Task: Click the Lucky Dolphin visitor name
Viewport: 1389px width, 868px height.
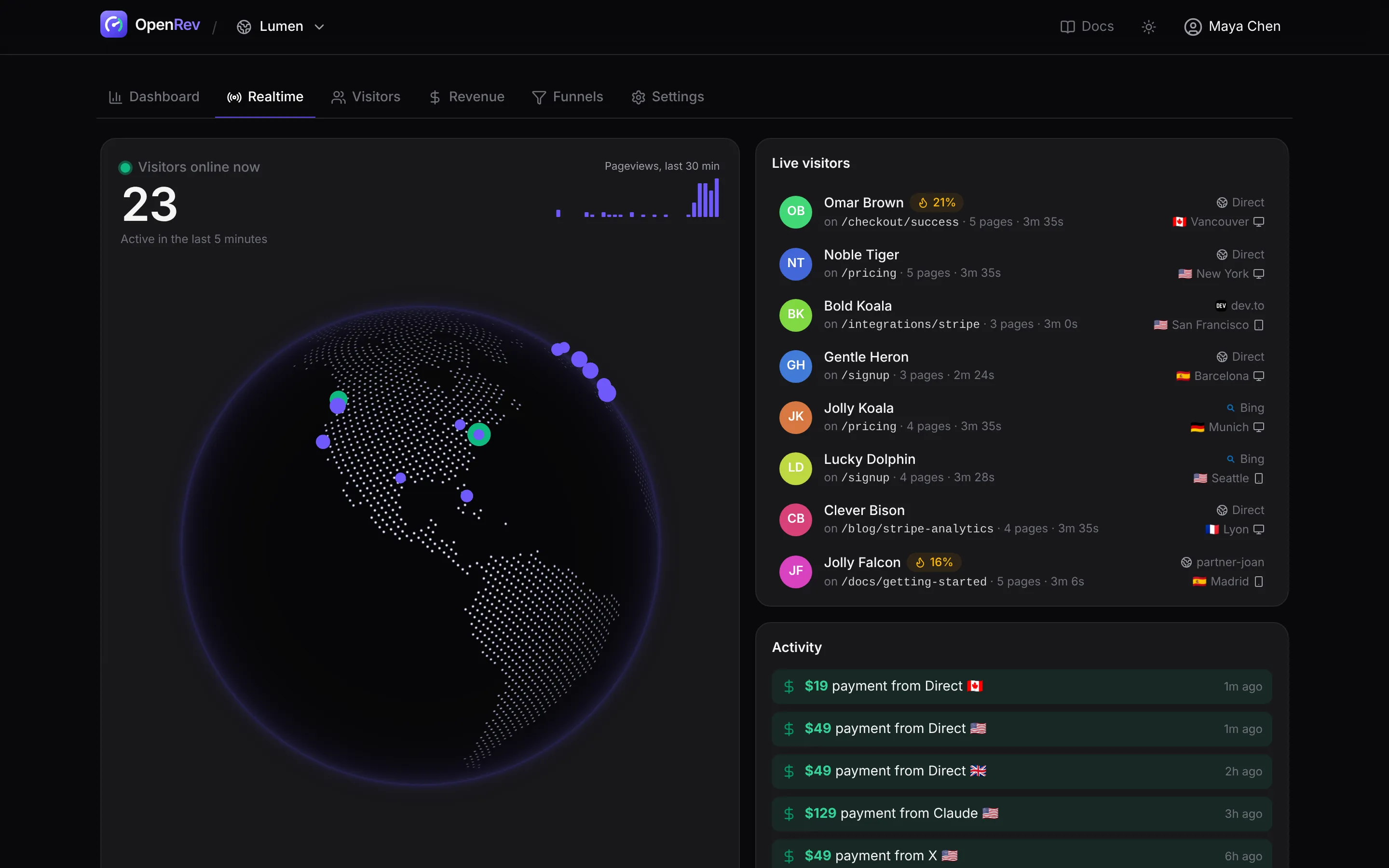Action: [x=870, y=459]
